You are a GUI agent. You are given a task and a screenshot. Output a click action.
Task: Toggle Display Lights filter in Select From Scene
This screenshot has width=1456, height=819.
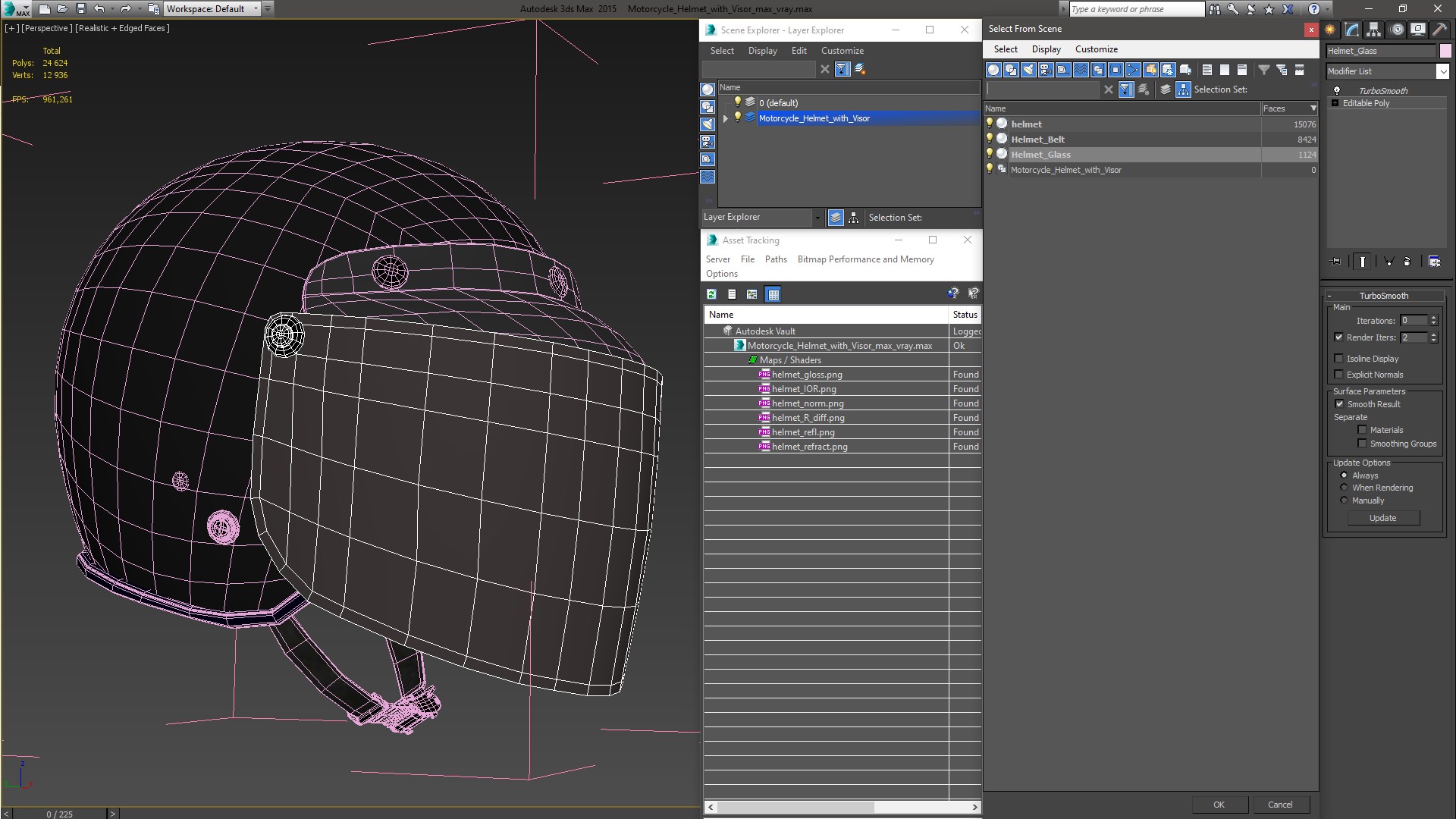(1028, 70)
